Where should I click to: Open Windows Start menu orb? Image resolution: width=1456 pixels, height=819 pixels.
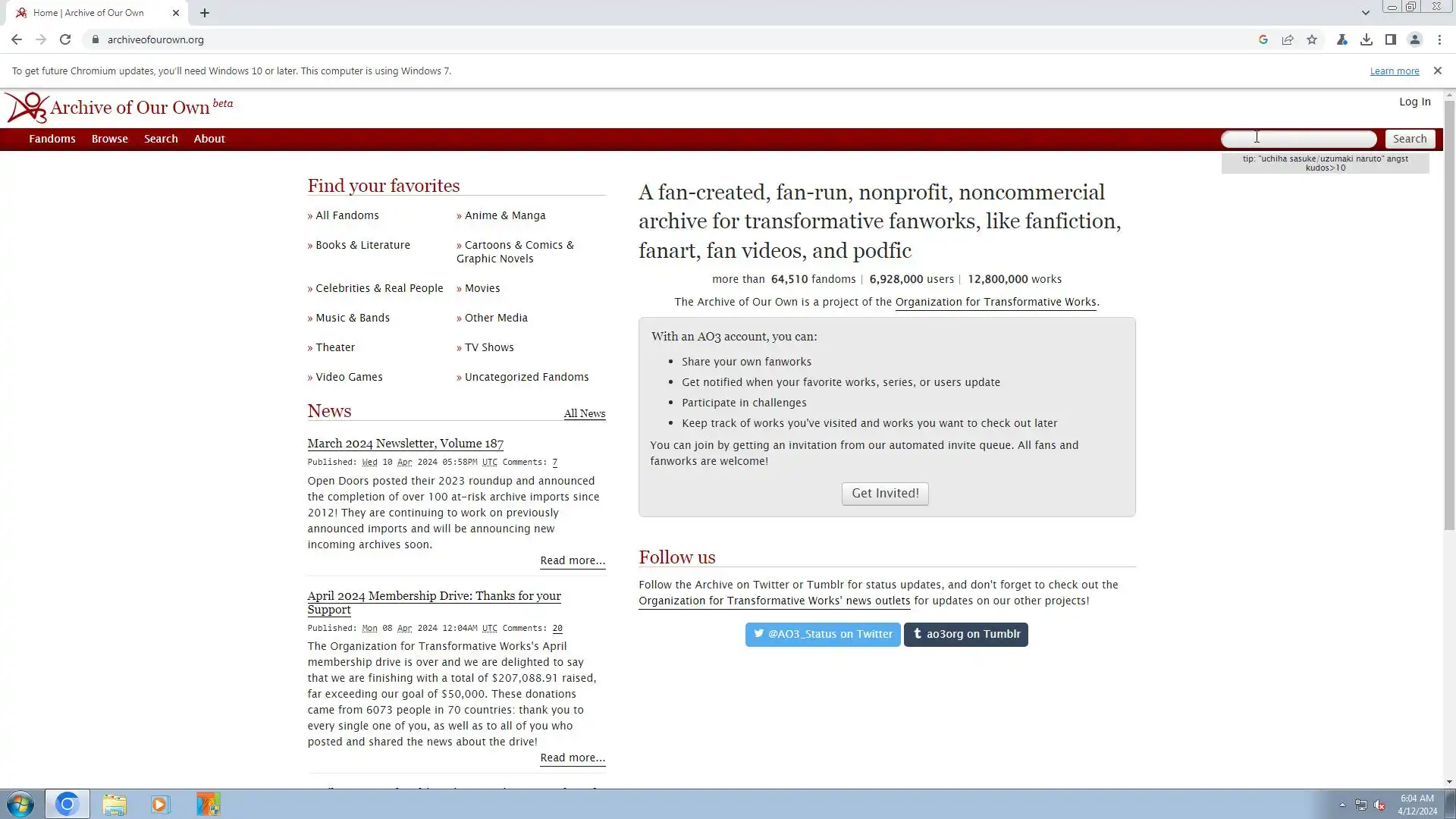pyautogui.click(x=20, y=804)
